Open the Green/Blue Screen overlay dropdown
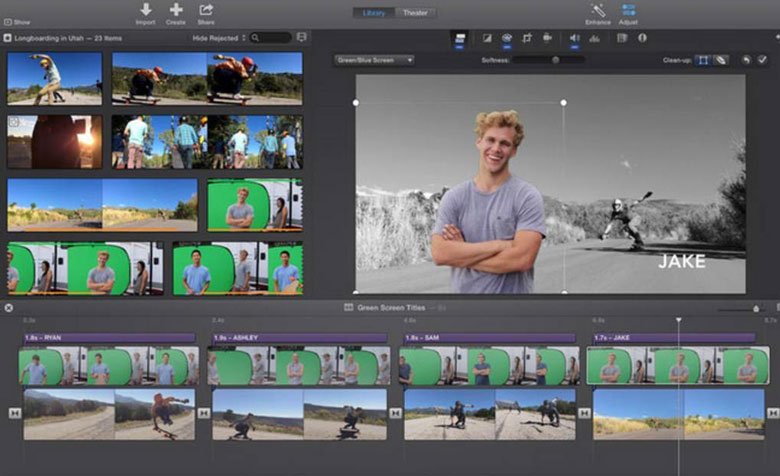The height and width of the screenshot is (476, 780). pos(374,60)
